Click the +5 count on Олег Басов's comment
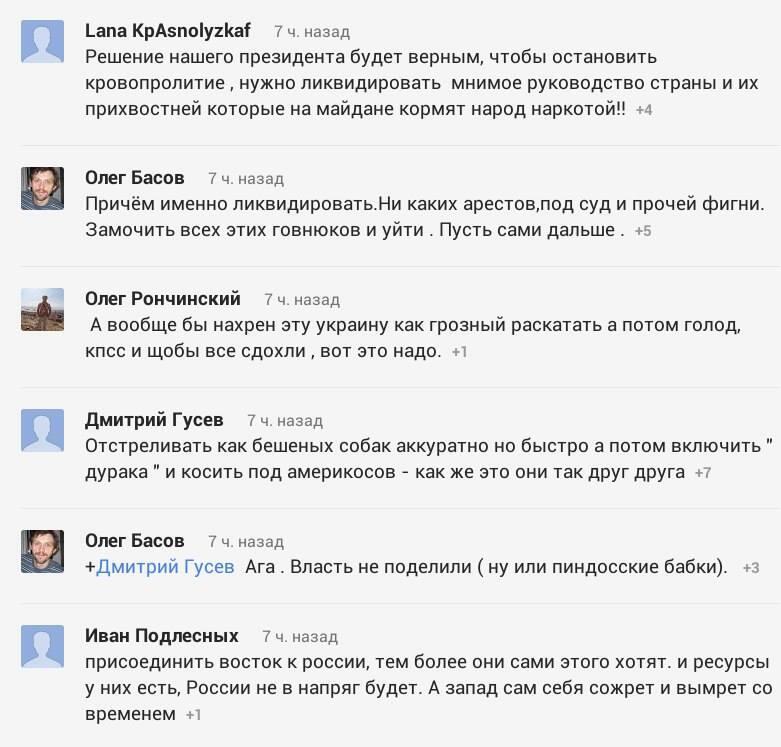The image size is (781, 747). point(643,231)
